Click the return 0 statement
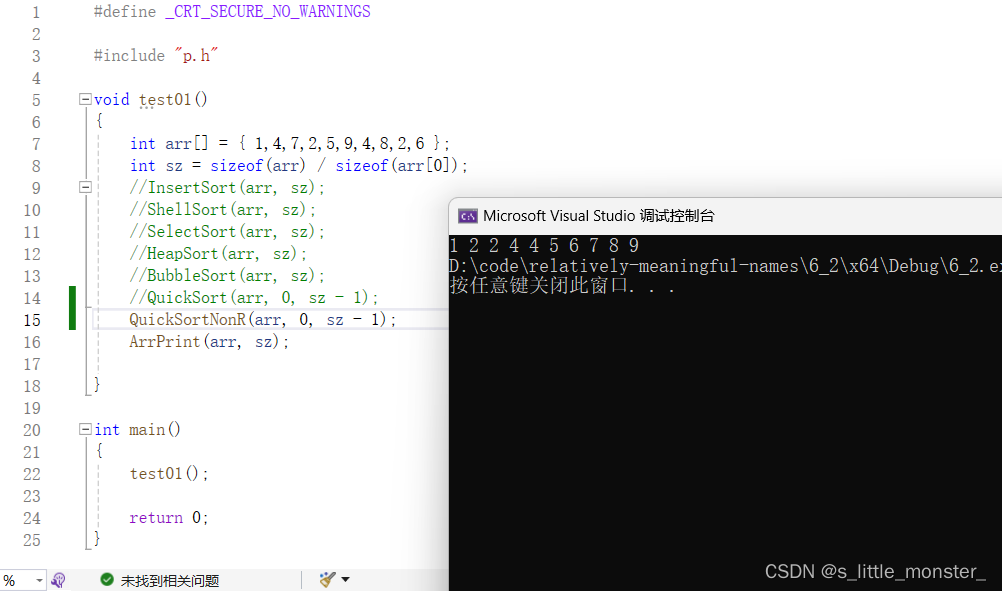Viewport: 1002px width, 591px height. (168, 518)
